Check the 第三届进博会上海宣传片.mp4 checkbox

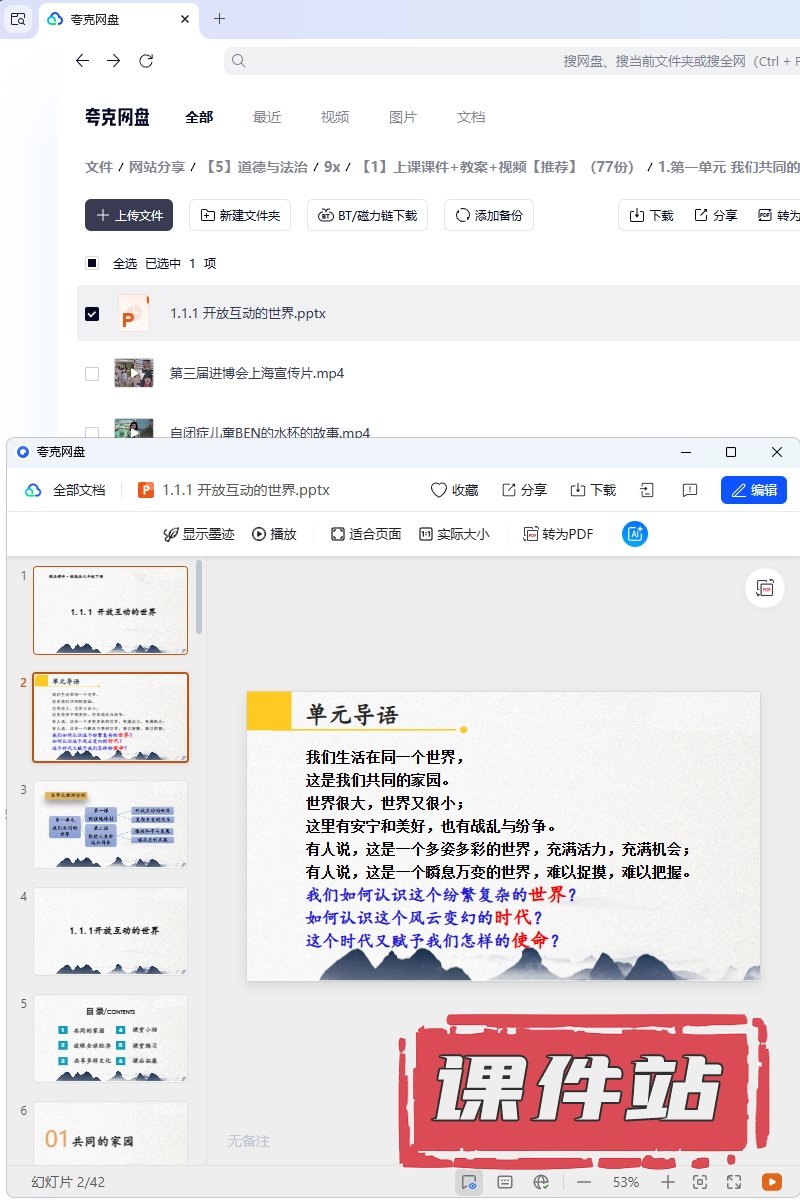pyautogui.click(x=92, y=373)
